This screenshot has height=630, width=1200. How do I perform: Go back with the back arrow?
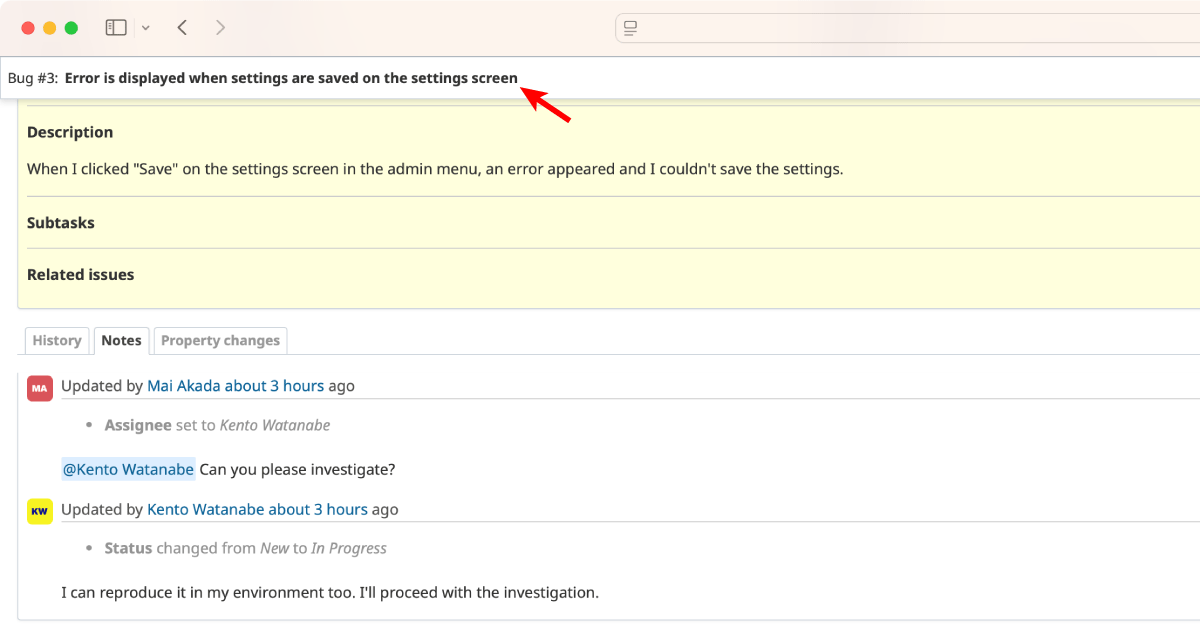(x=182, y=28)
